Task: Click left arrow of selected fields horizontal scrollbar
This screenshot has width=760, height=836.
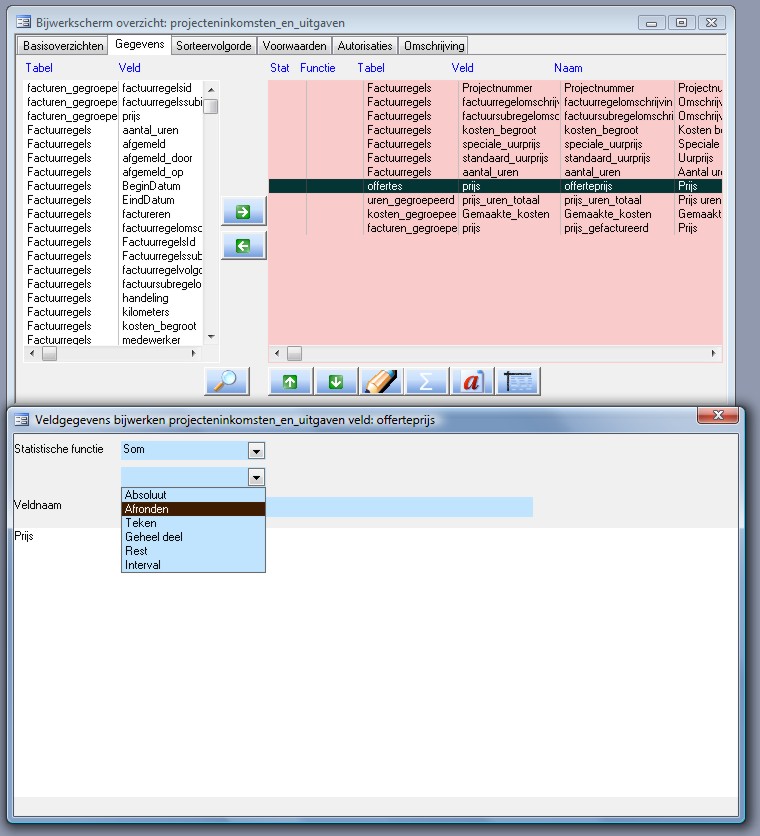Action: click(277, 353)
